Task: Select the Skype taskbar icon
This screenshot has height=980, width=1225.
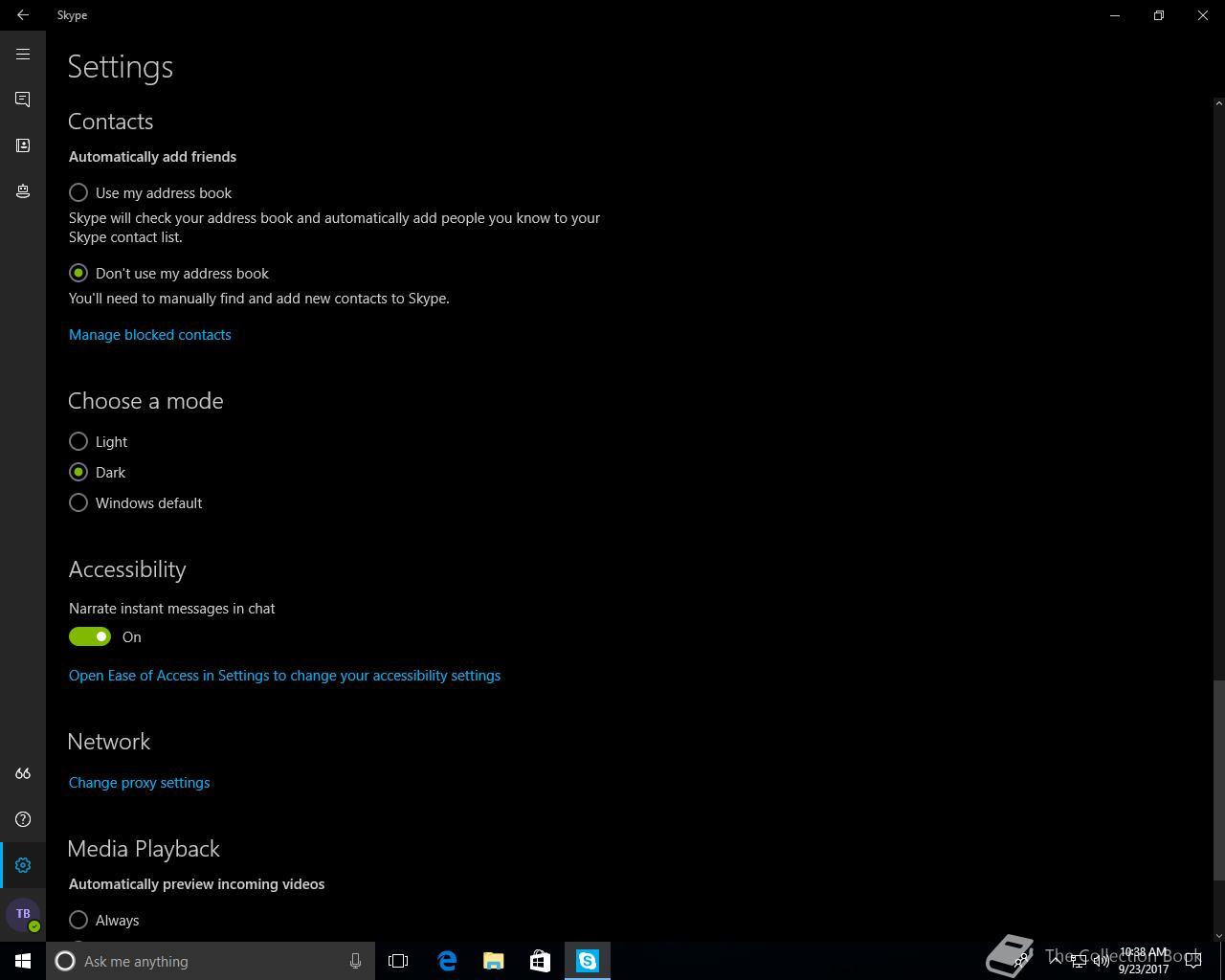Action: [588, 961]
